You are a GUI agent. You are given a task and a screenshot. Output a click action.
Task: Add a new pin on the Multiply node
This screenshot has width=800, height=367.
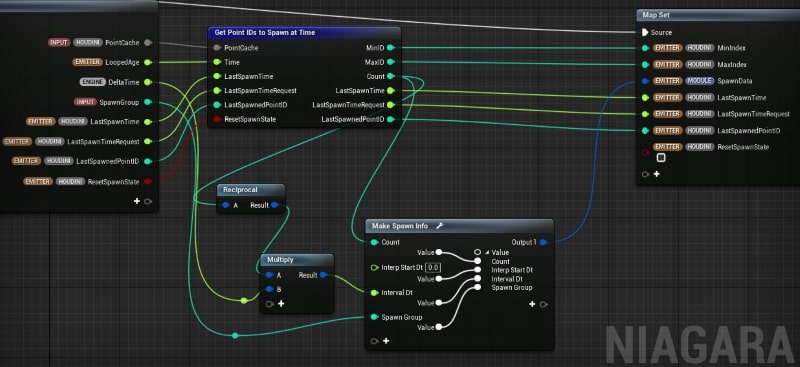point(281,304)
